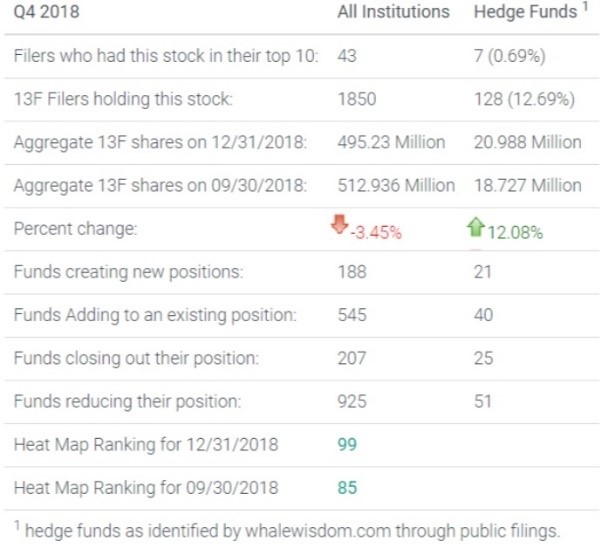This screenshot has height=548, width=602.
Task: Select the 512.936 Million shares value
Action: 397,185
